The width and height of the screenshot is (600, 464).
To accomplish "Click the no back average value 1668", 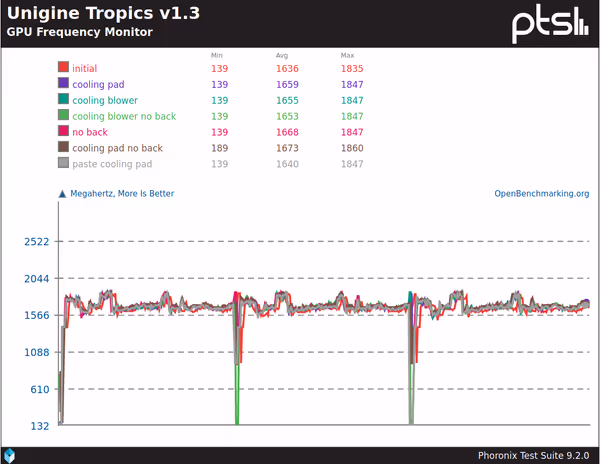I will 287,132.
